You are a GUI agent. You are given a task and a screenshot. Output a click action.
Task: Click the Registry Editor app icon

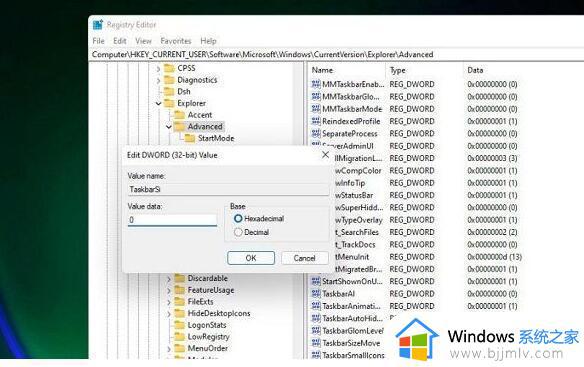click(98, 25)
